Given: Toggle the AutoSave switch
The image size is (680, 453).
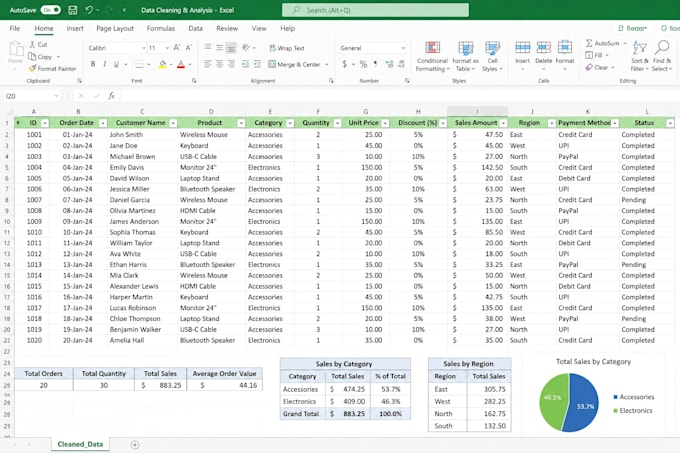Looking at the screenshot, I should [50, 10].
